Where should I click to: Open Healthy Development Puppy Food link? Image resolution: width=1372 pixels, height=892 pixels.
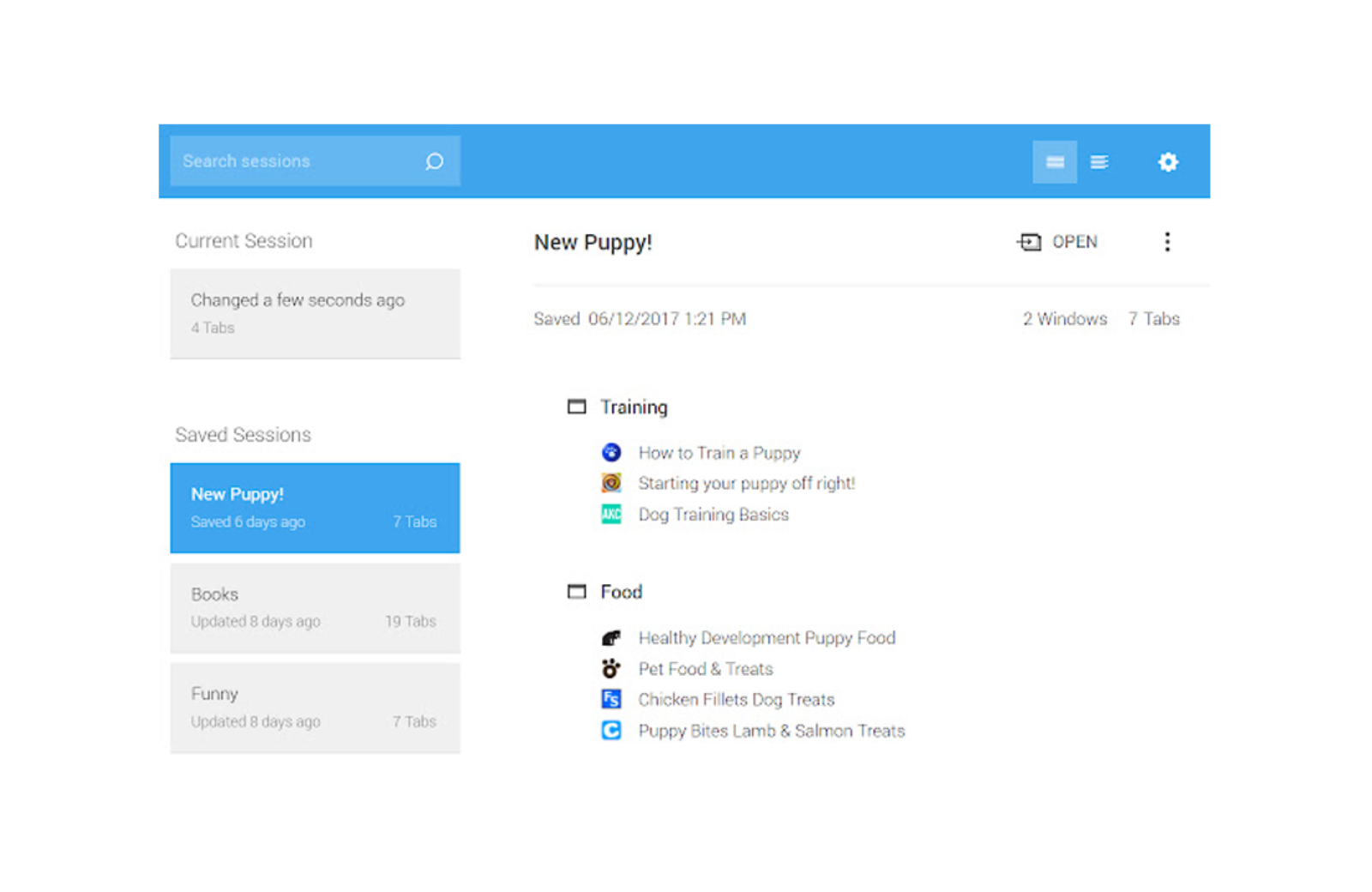tap(767, 638)
